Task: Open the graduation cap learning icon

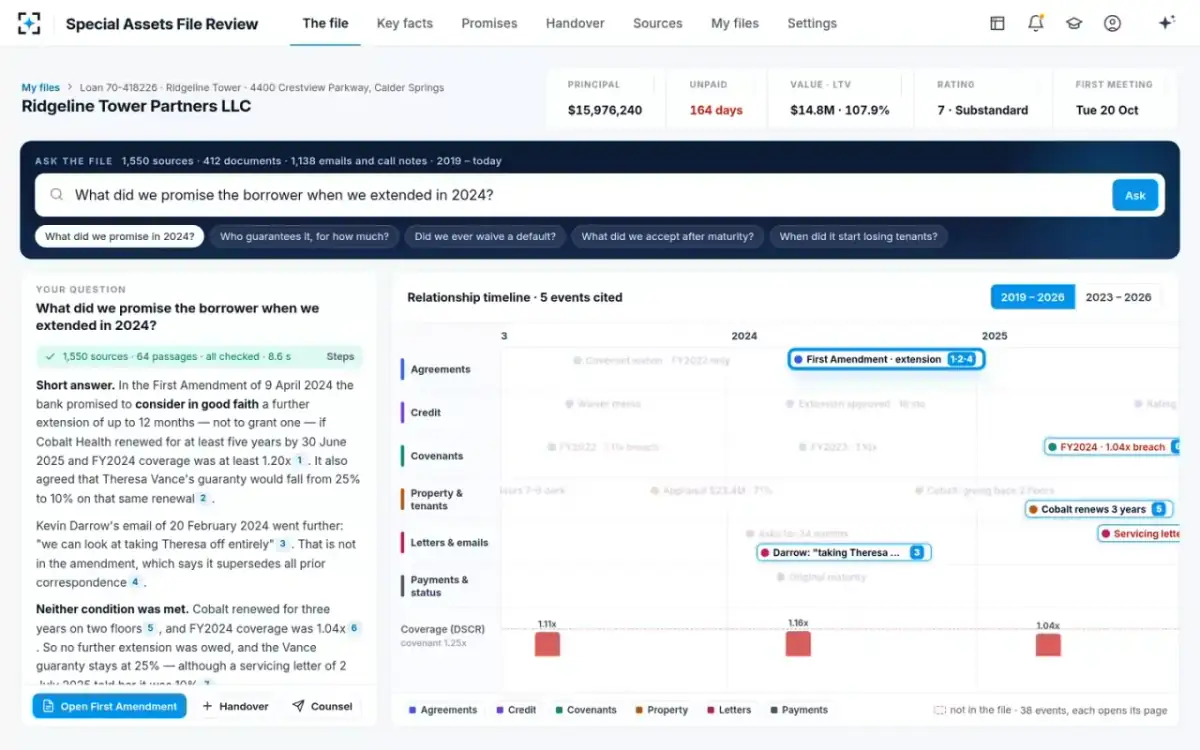Action: (1074, 23)
